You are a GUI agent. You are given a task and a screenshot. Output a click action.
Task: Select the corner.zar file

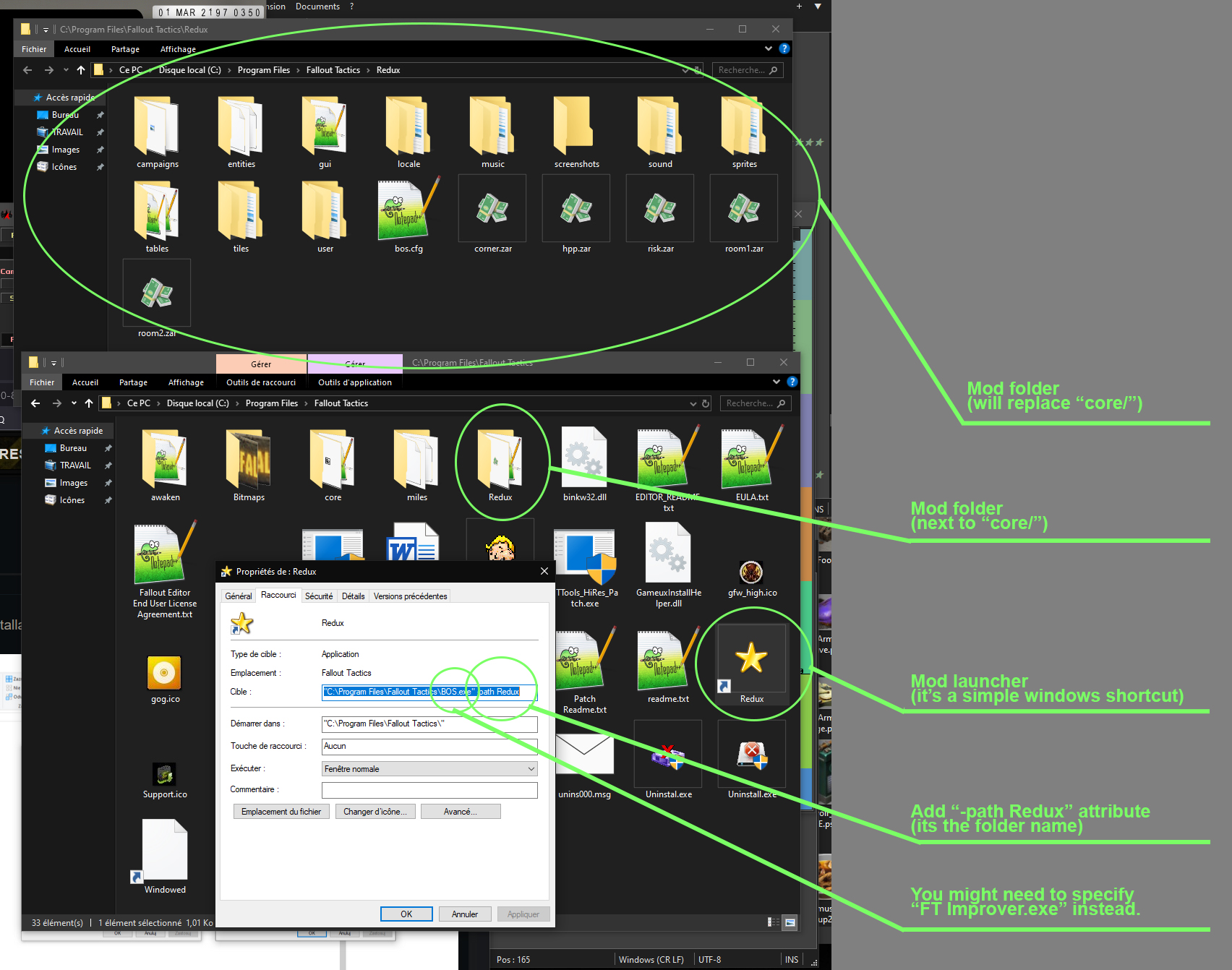(x=492, y=215)
